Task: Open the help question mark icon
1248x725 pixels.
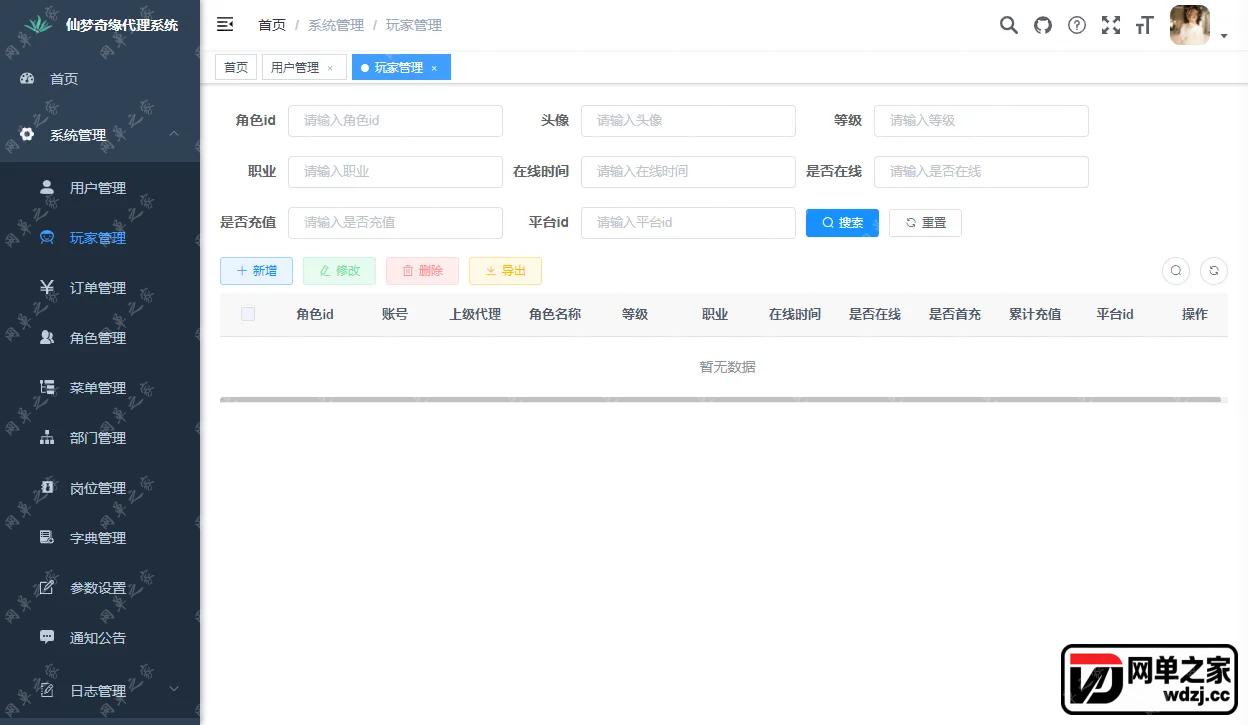Action: click(1077, 26)
